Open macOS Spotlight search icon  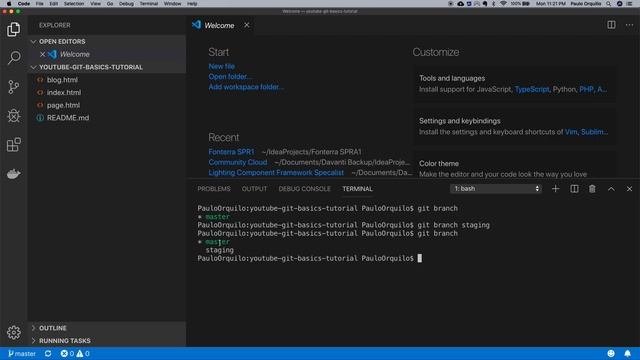click(608, 4)
